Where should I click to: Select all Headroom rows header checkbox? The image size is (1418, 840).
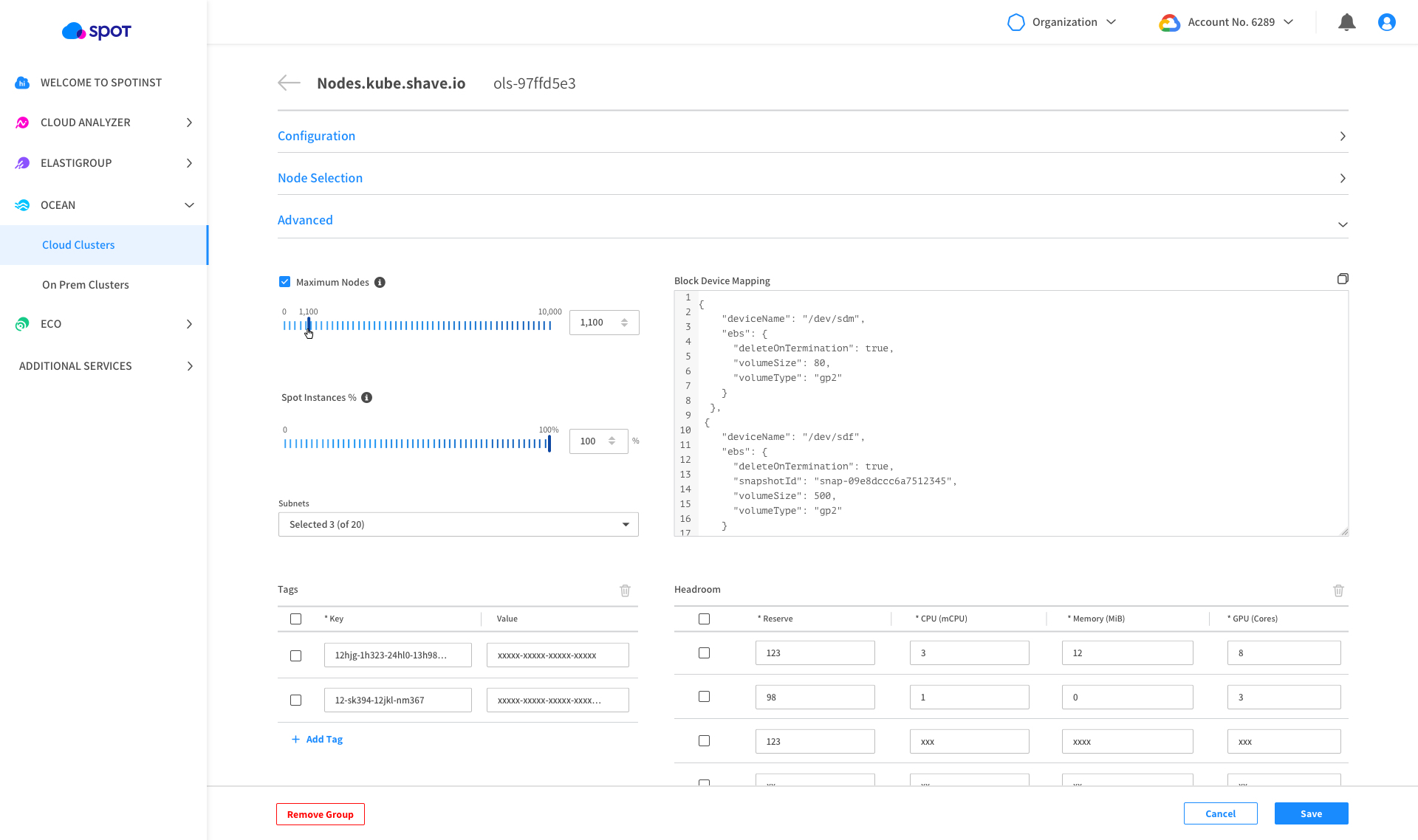tap(704, 619)
